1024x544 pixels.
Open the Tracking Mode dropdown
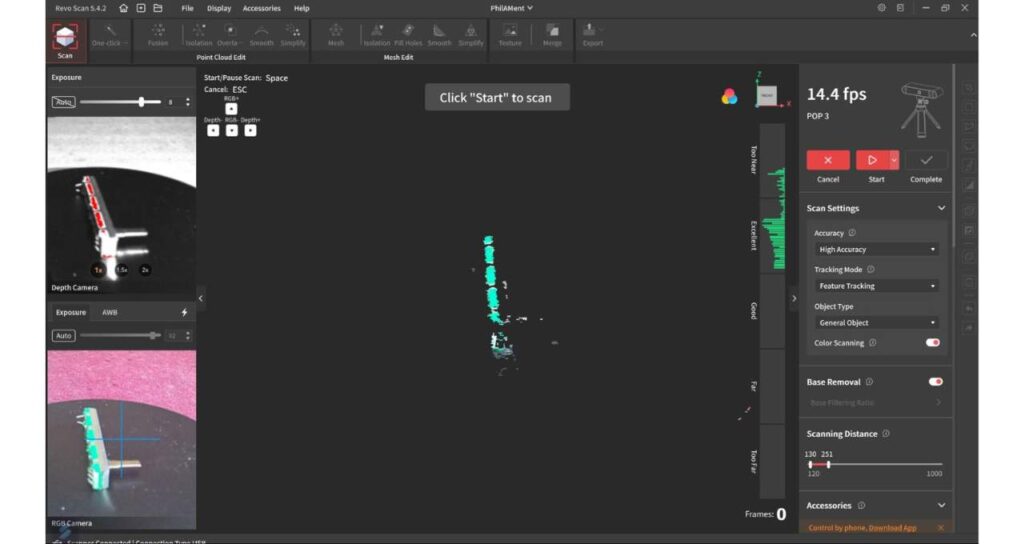pyautogui.click(x=877, y=286)
